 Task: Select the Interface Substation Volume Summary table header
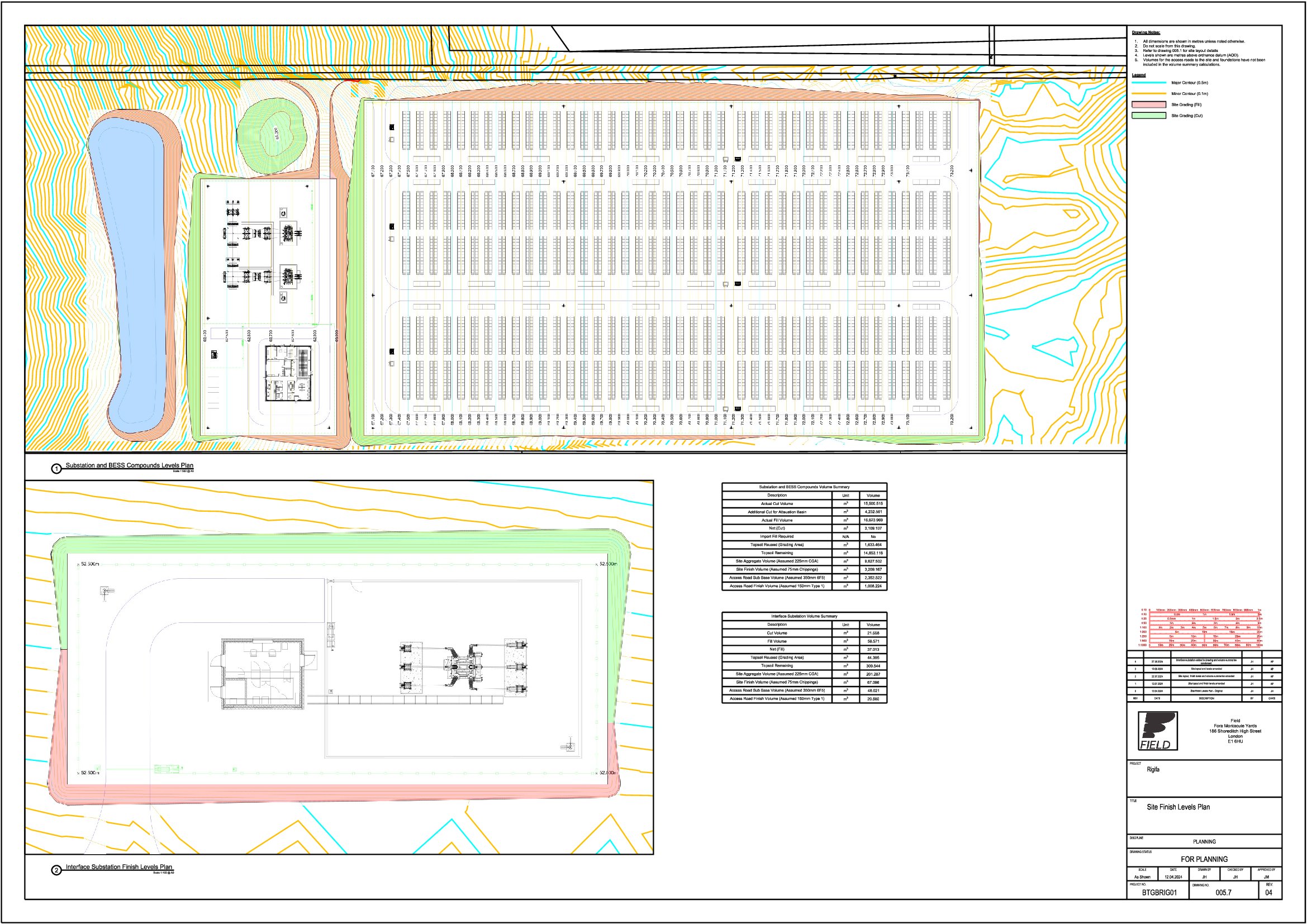[804, 616]
